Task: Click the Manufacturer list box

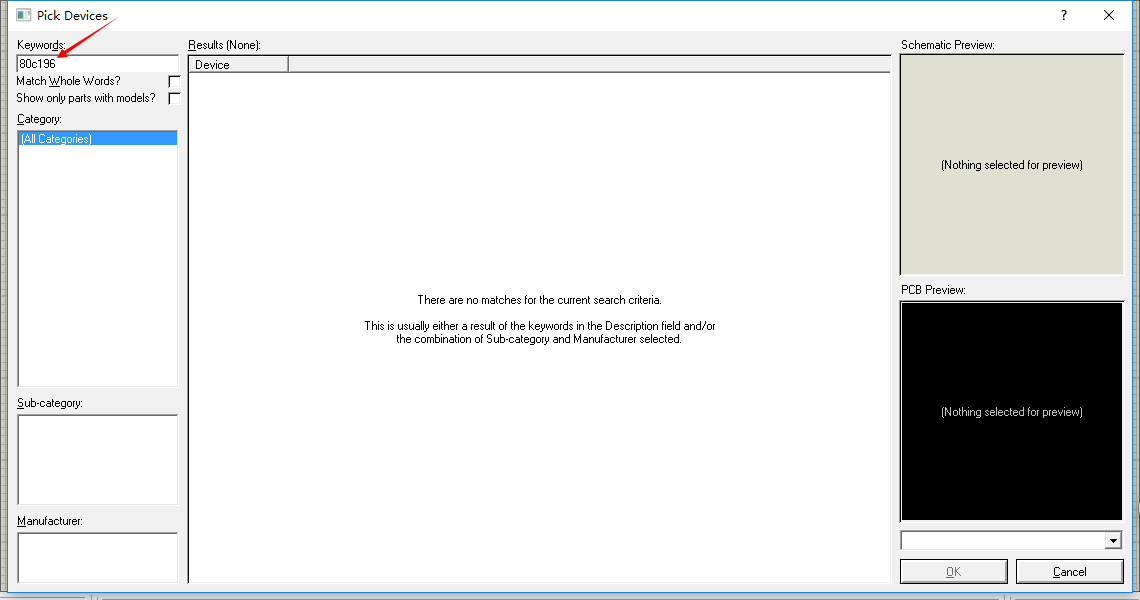Action: tap(97, 558)
